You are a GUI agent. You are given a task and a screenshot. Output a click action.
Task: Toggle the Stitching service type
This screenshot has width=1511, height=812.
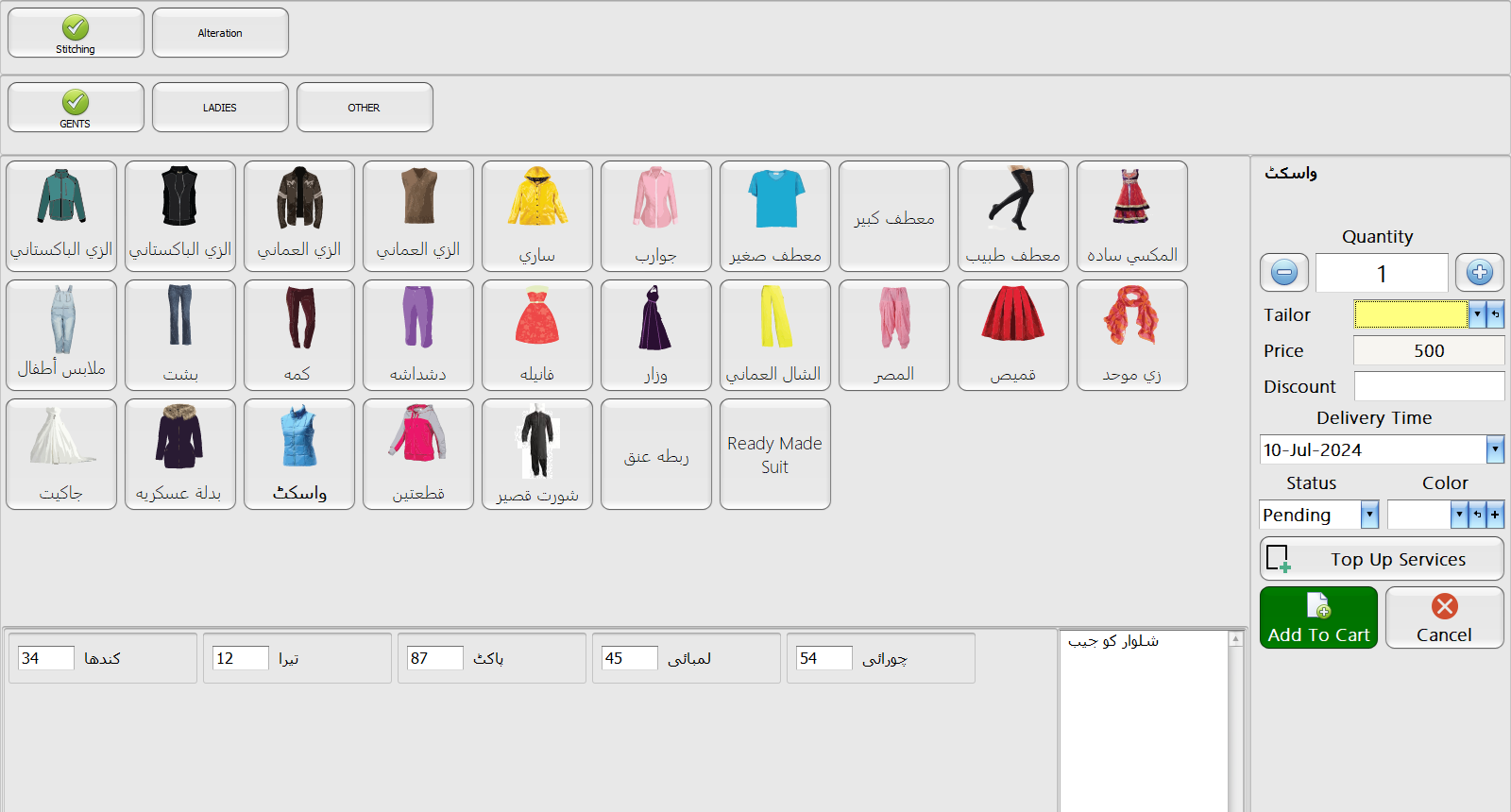click(76, 33)
